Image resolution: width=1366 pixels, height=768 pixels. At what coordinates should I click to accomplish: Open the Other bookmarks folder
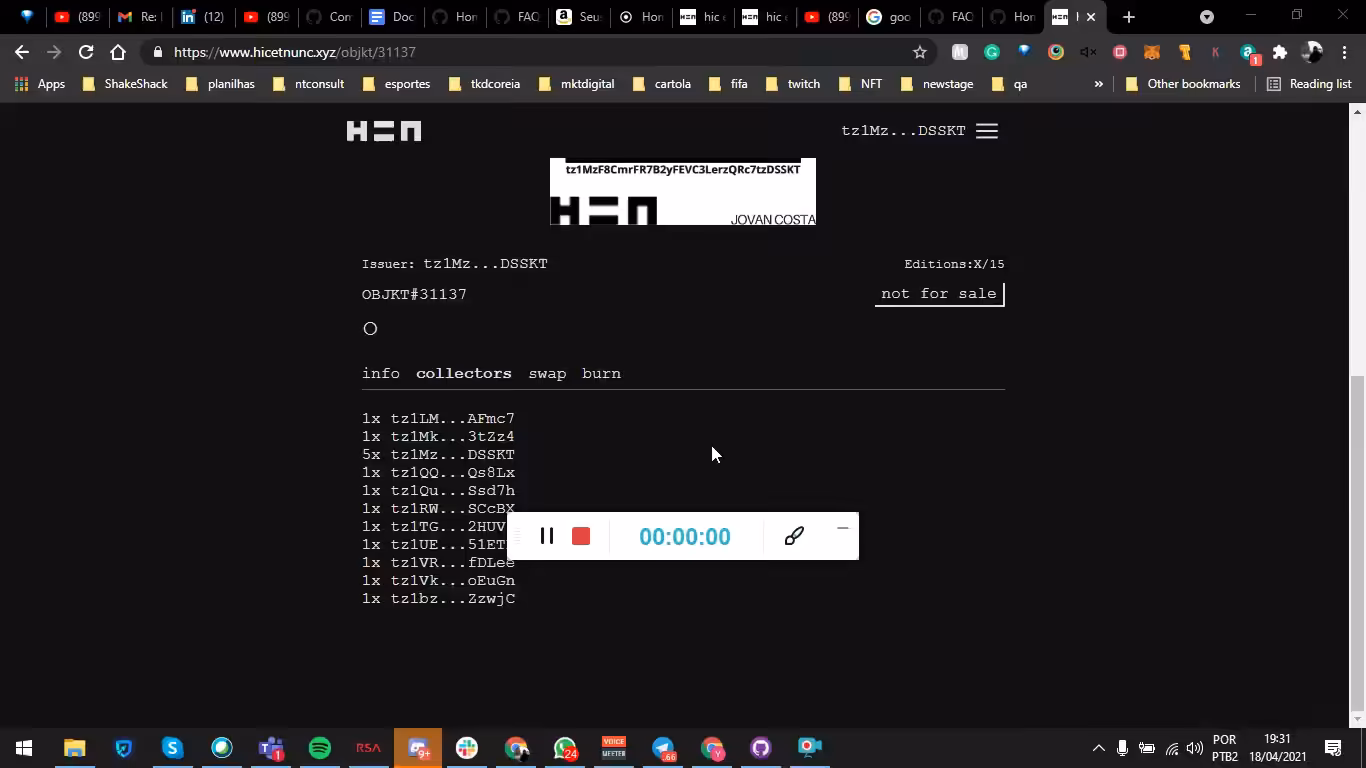[x=1183, y=84]
